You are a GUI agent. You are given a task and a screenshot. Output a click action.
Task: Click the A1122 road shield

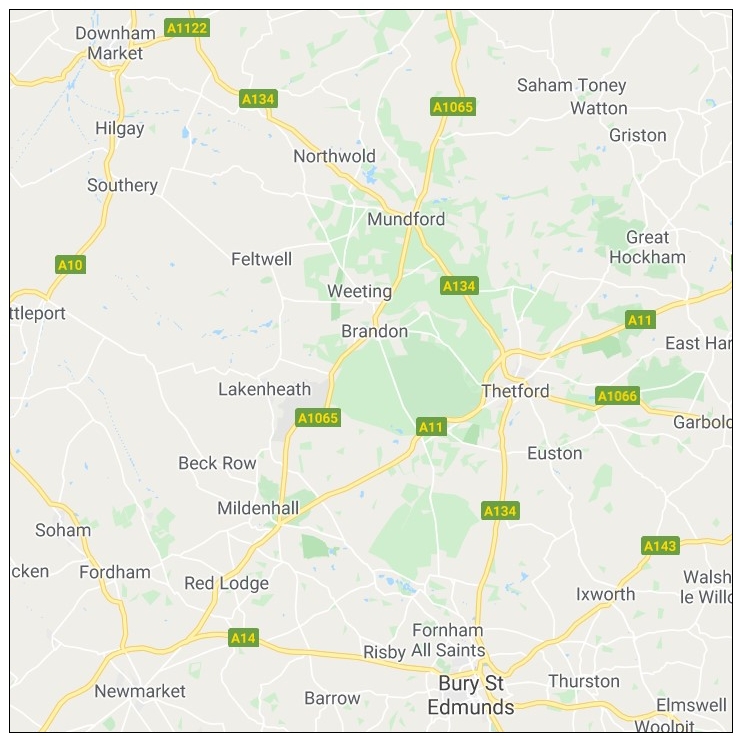coord(187,28)
